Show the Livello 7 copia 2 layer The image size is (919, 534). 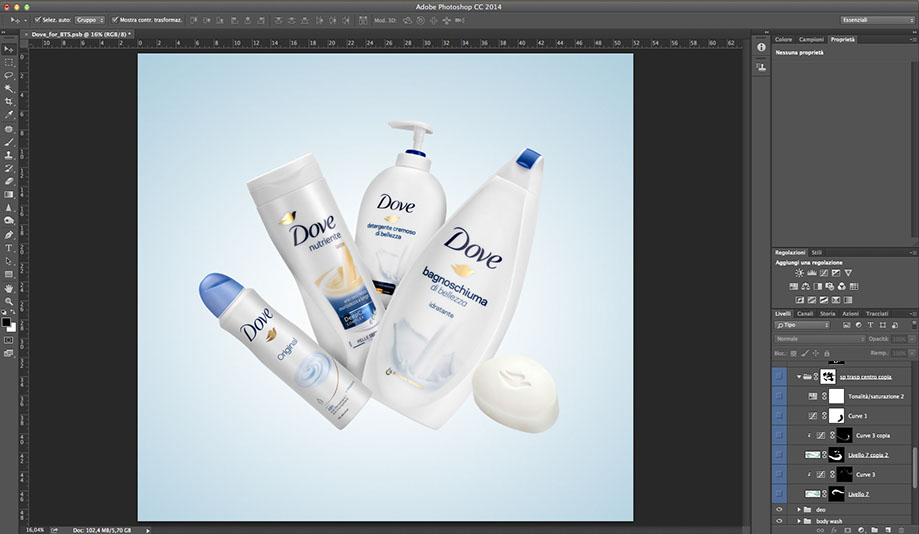pos(779,455)
